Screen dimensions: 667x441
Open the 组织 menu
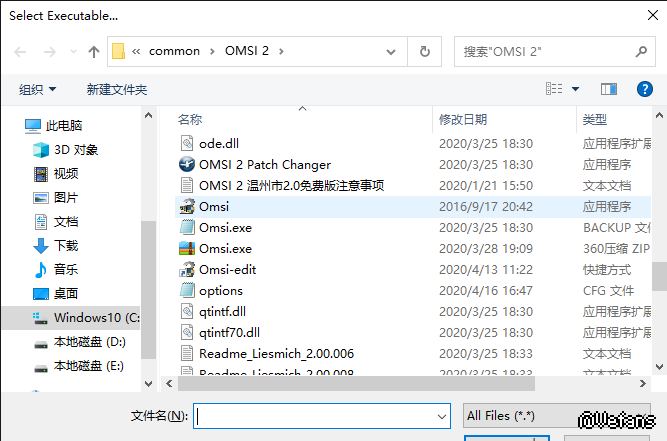[37, 89]
